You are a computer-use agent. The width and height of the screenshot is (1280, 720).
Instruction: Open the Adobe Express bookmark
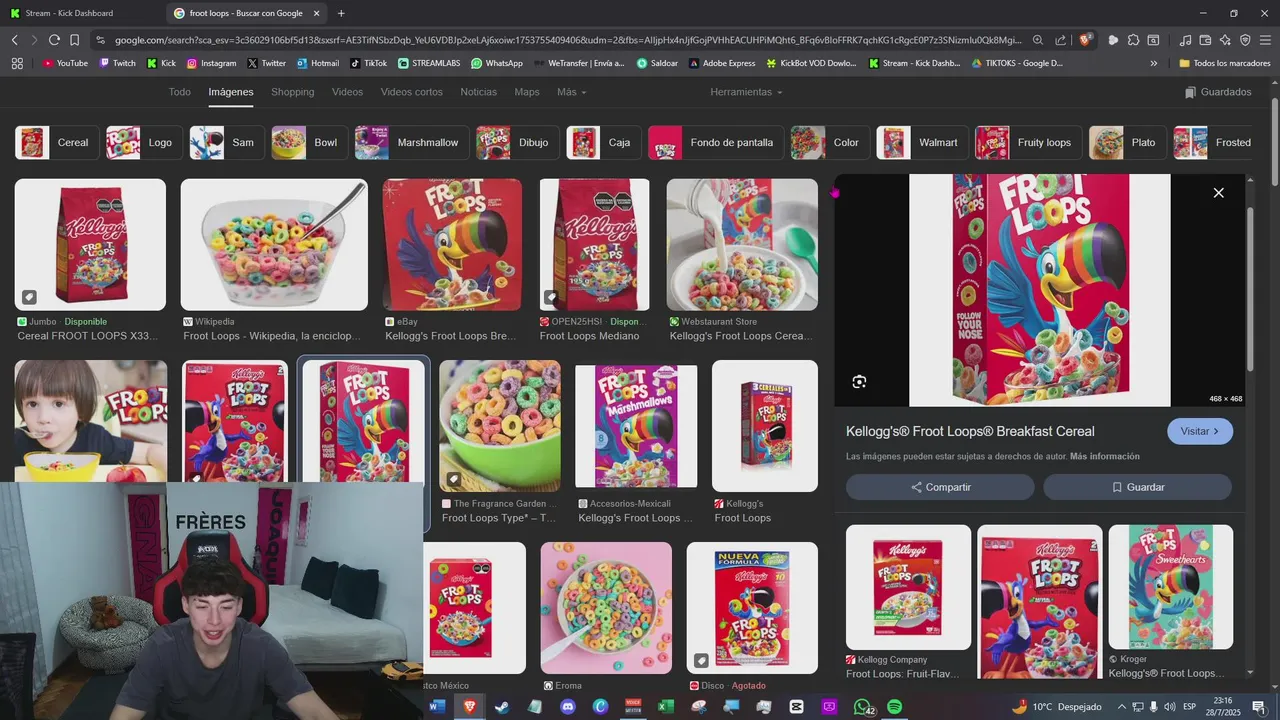tap(721, 63)
